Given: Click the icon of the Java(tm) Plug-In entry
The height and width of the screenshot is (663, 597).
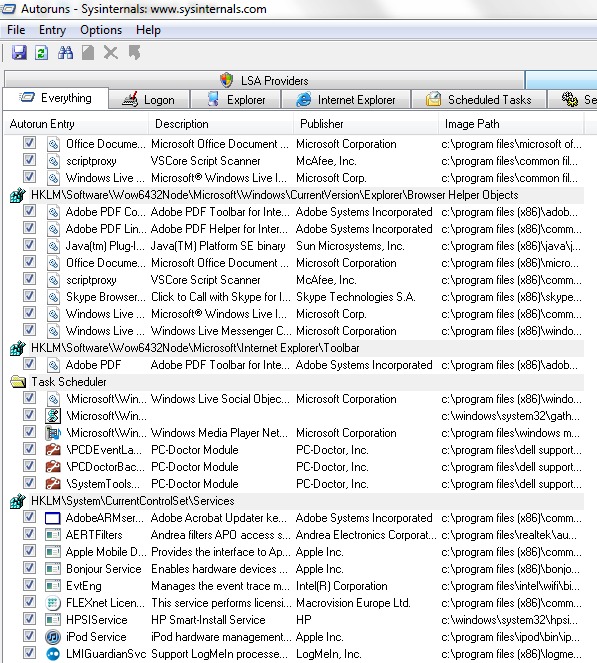Looking at the screenshot, I should pos(53,246).
